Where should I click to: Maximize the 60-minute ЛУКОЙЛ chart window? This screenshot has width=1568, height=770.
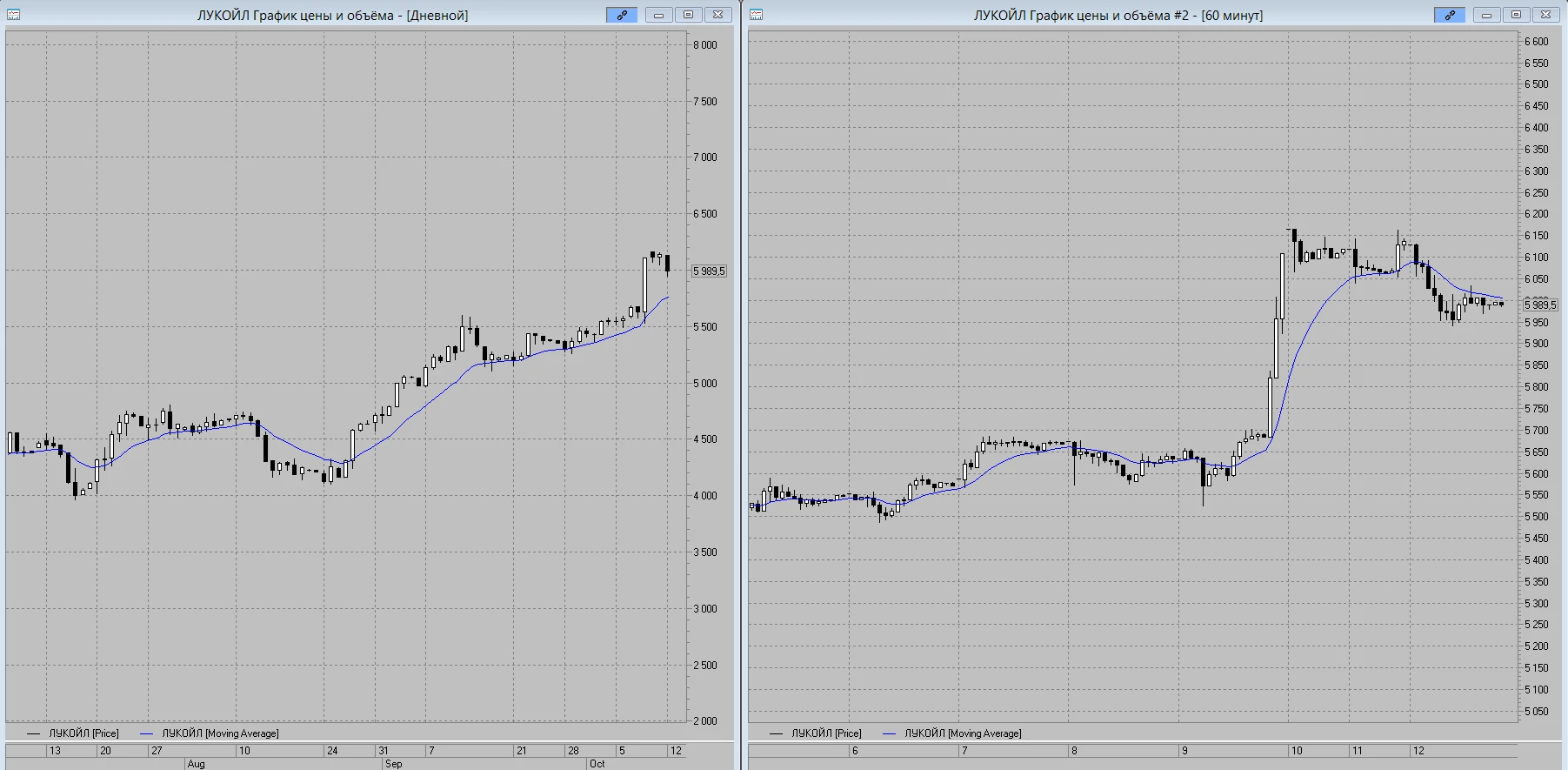[x=1516, y=15]
